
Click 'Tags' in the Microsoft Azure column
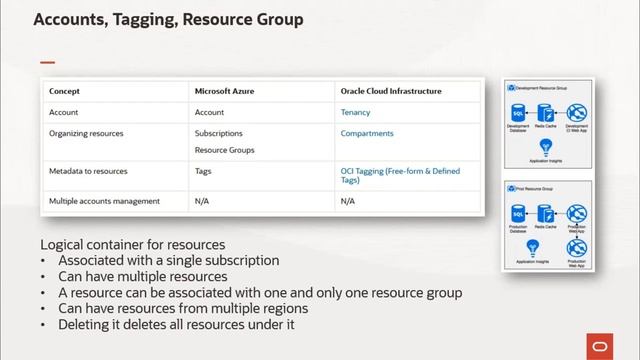click(x=203, y=171)
